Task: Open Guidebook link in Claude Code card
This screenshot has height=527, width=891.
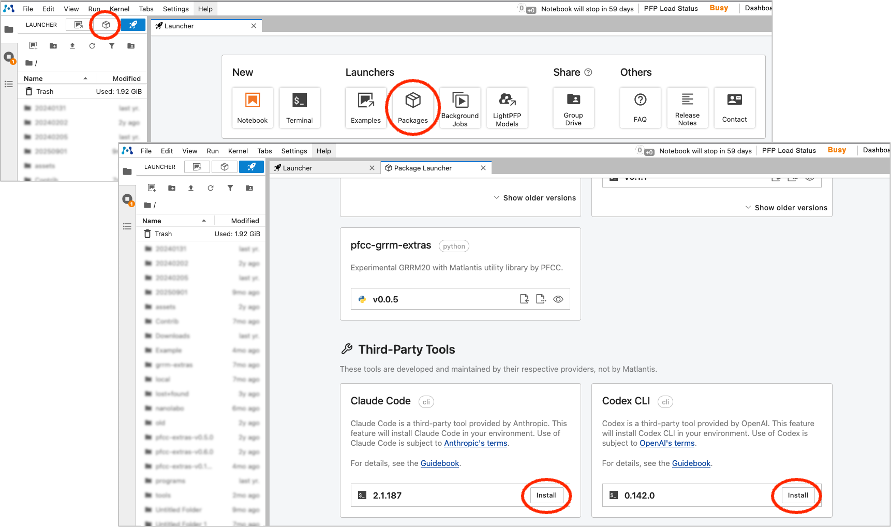Action: (440, 463)
